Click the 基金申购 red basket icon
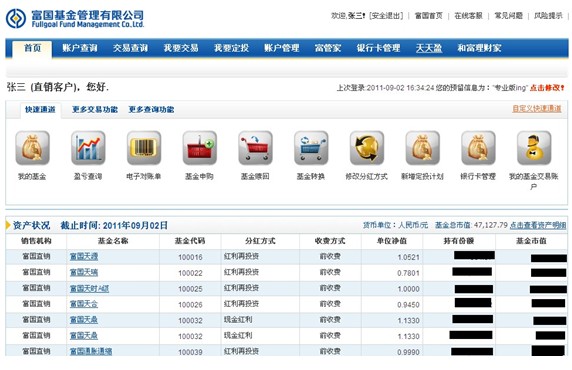The image size is (572, 370). click(x=200, y=148)
